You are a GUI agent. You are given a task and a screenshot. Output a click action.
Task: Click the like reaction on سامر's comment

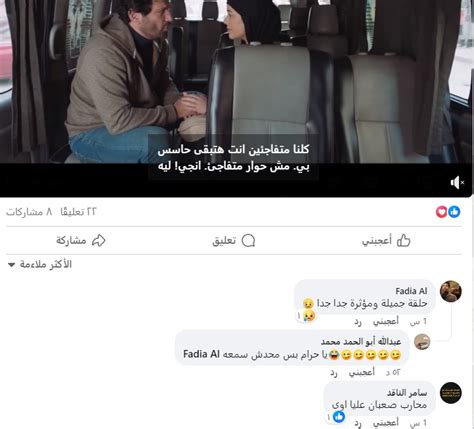[339, 417]
